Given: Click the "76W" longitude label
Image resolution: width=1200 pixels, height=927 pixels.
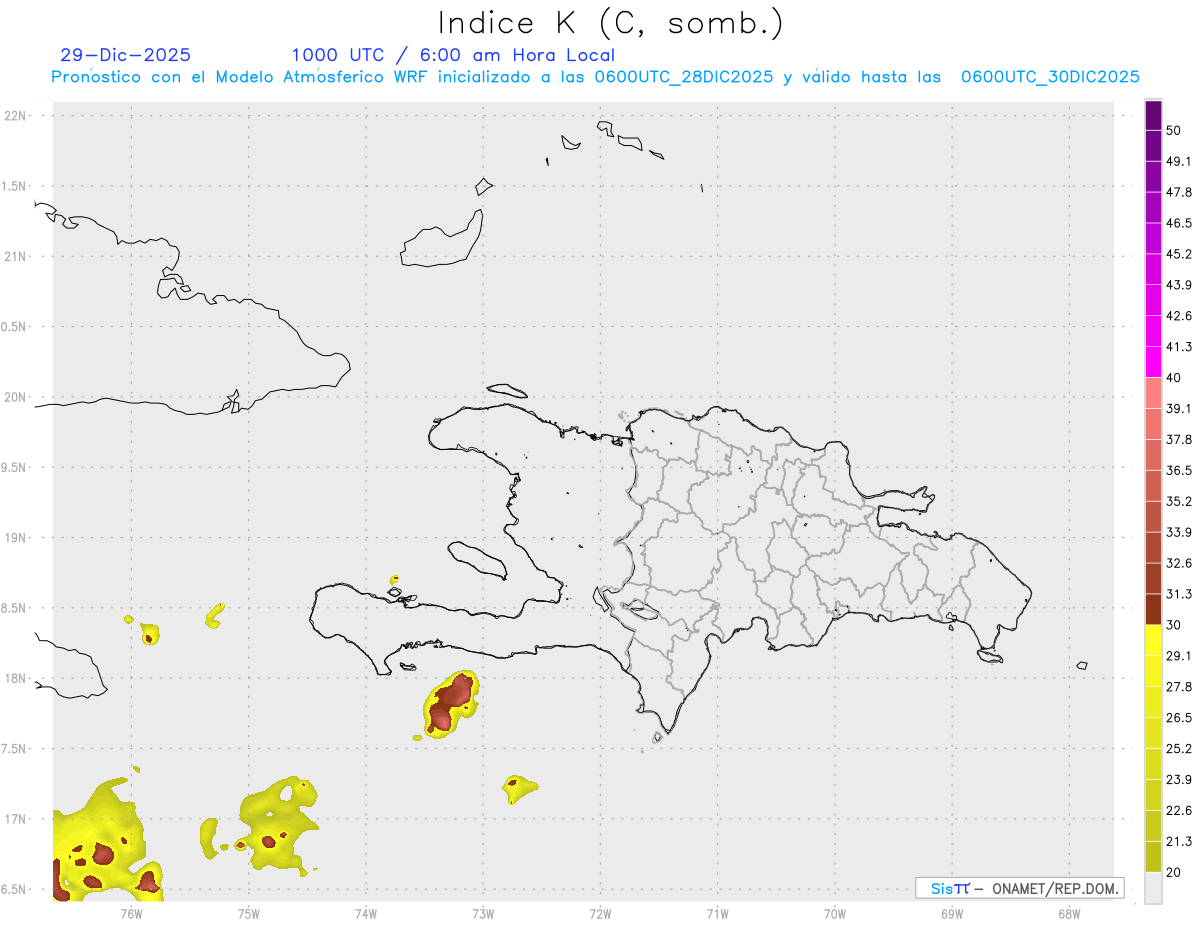Looking at the screenshot, I should tap(131, 913).
